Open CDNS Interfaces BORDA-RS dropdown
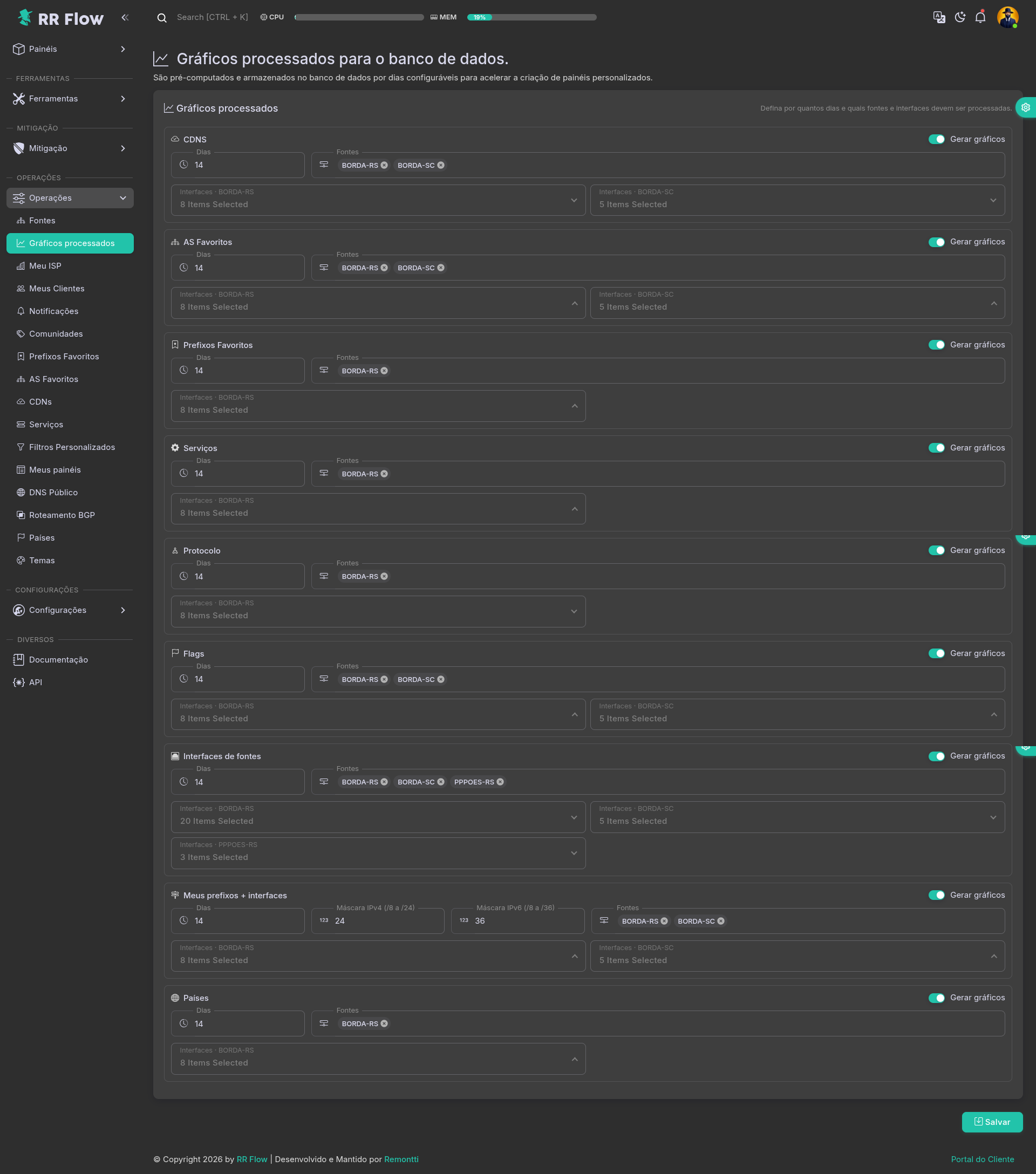 [378, 200]
